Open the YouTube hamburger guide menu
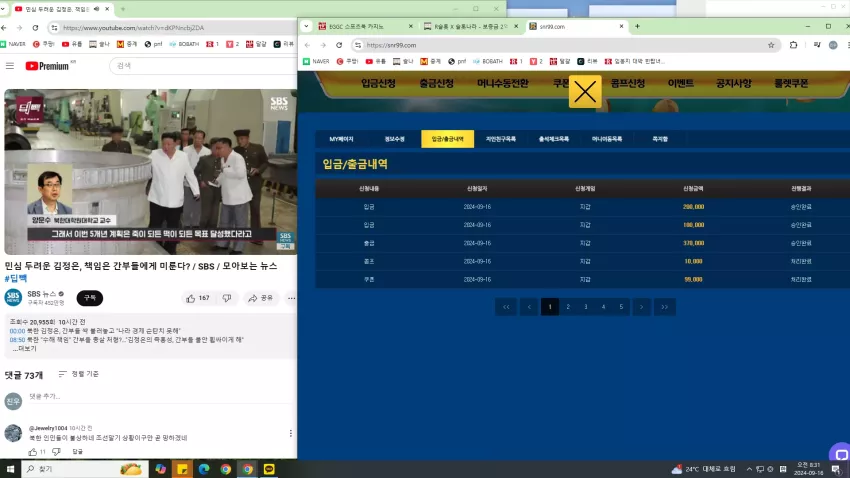Image resolution: width=850 pixels, height=478 pixels. 10,66
